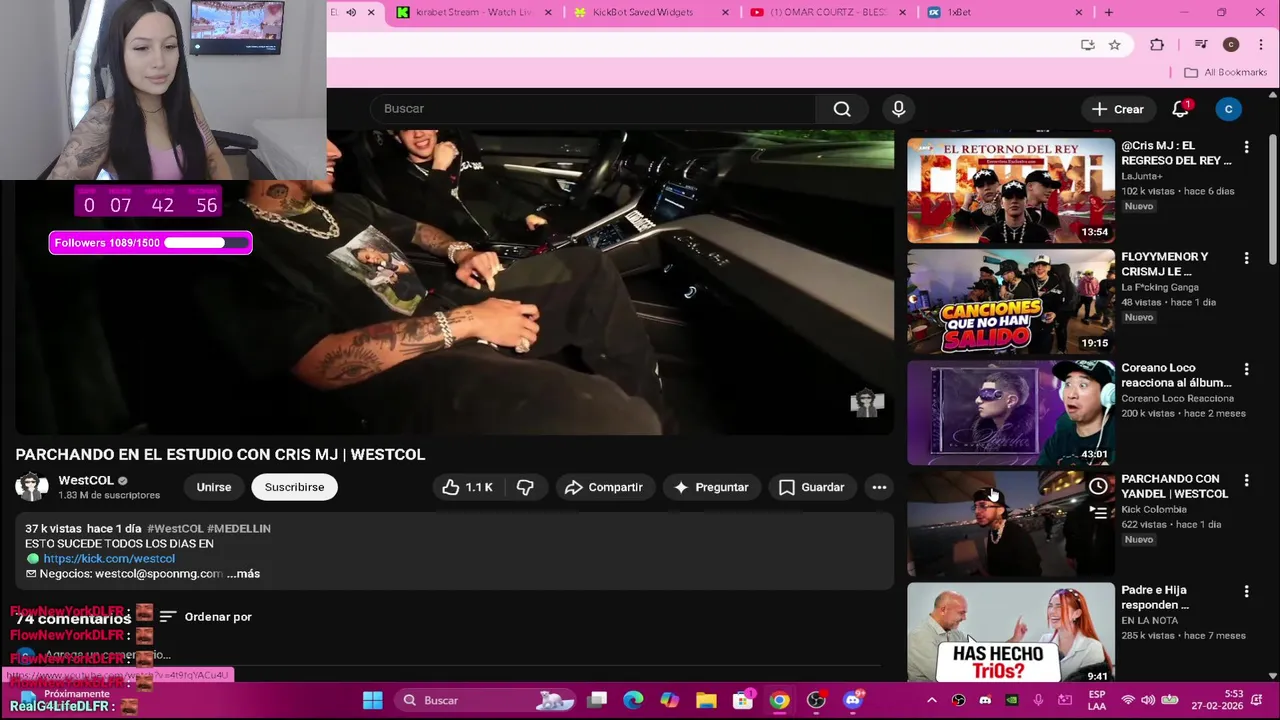
Task: Expand the description with ...más
Action: [243, 574]
